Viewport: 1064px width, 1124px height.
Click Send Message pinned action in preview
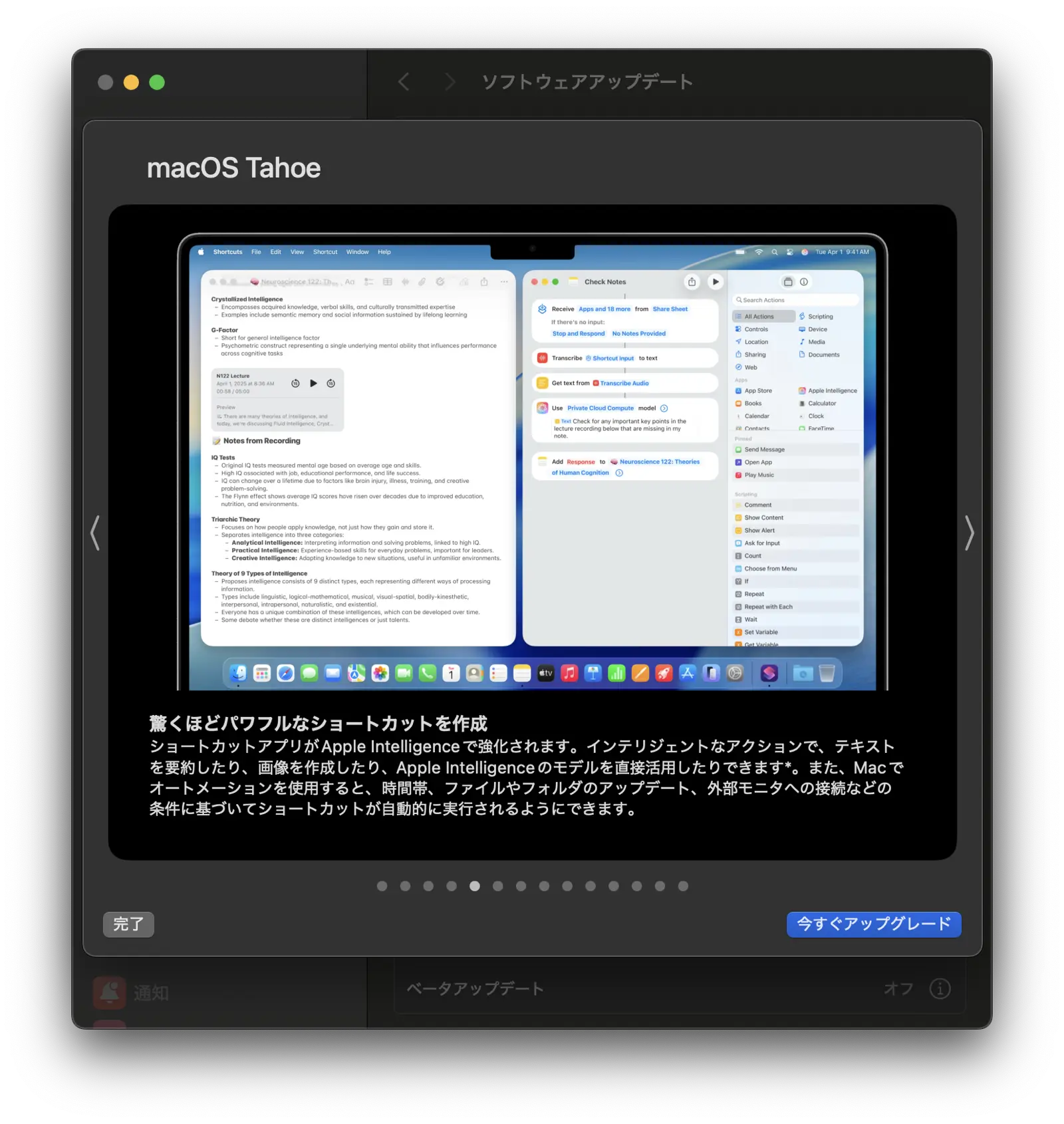pos(796,450)
